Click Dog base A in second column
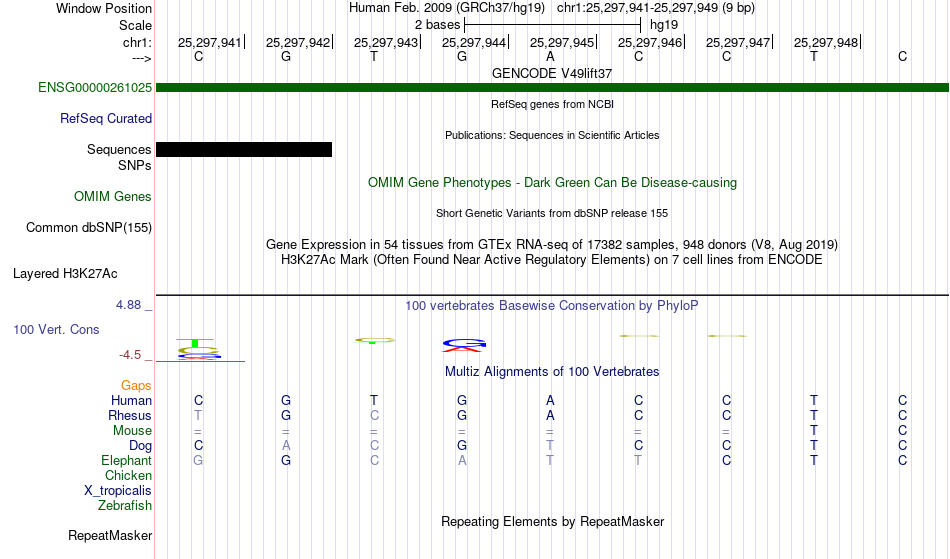The height and width of the screenshot is (559, 950). pyautogui.click(x=286, y=446)
